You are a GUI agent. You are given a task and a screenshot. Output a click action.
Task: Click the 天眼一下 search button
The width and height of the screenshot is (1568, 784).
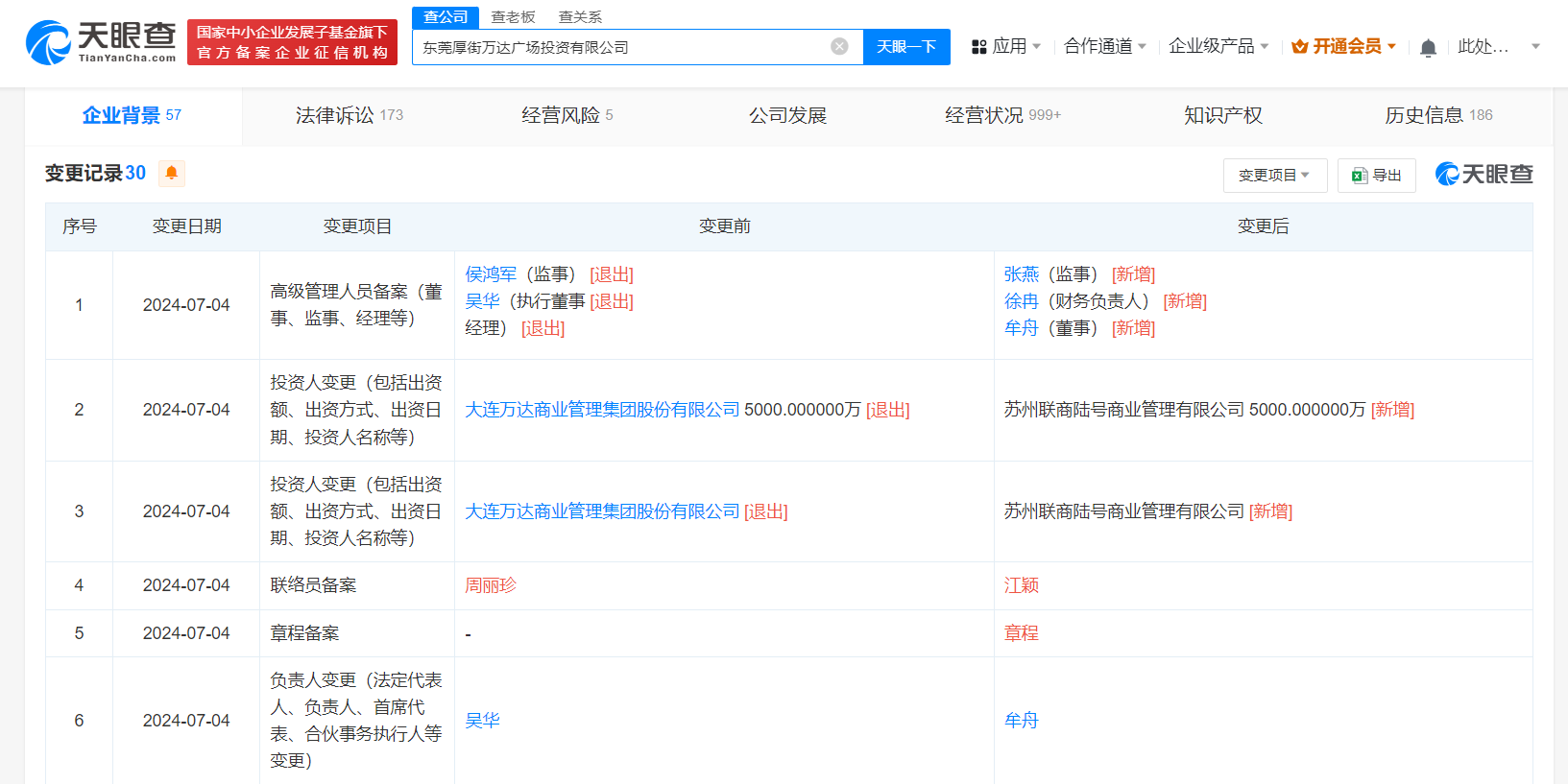click(x=906, y=47)
